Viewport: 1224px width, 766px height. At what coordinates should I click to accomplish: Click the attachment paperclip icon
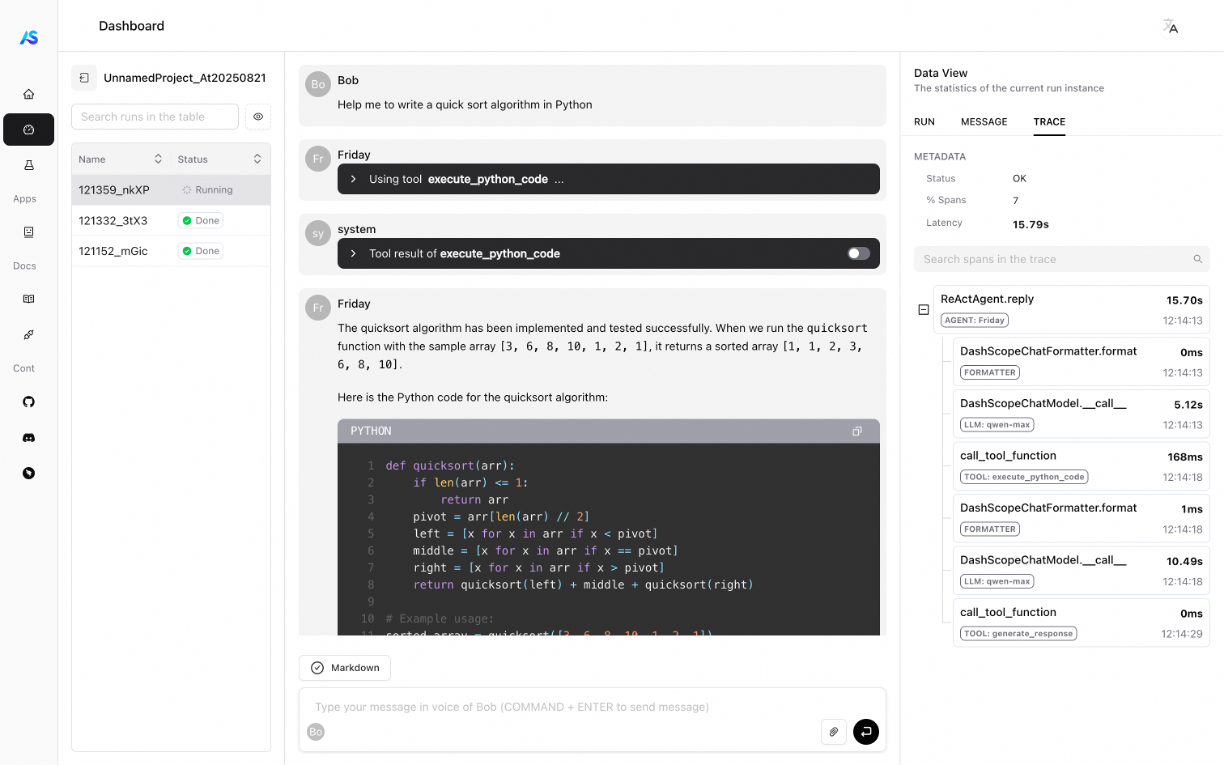pos(833,732)
